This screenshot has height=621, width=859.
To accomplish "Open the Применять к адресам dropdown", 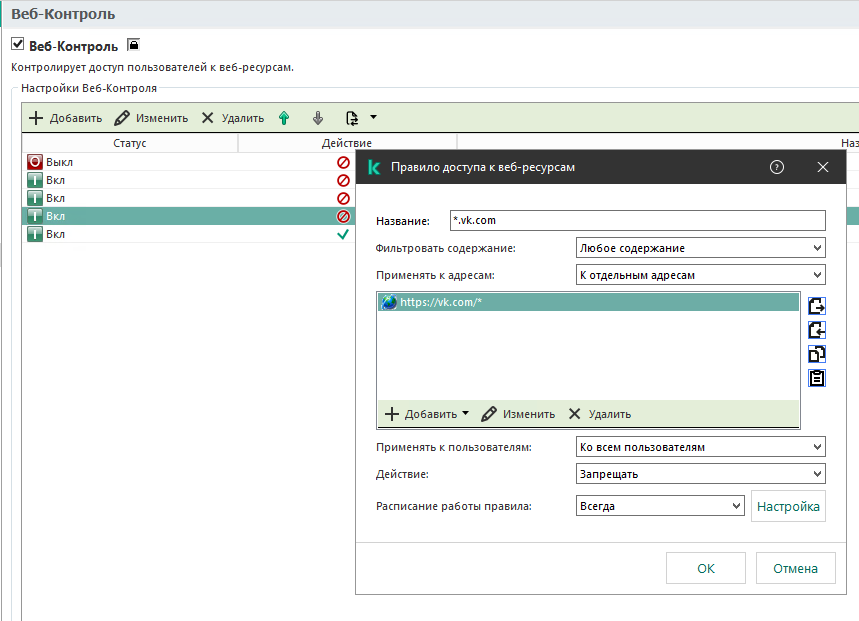I will click(701, 274).
